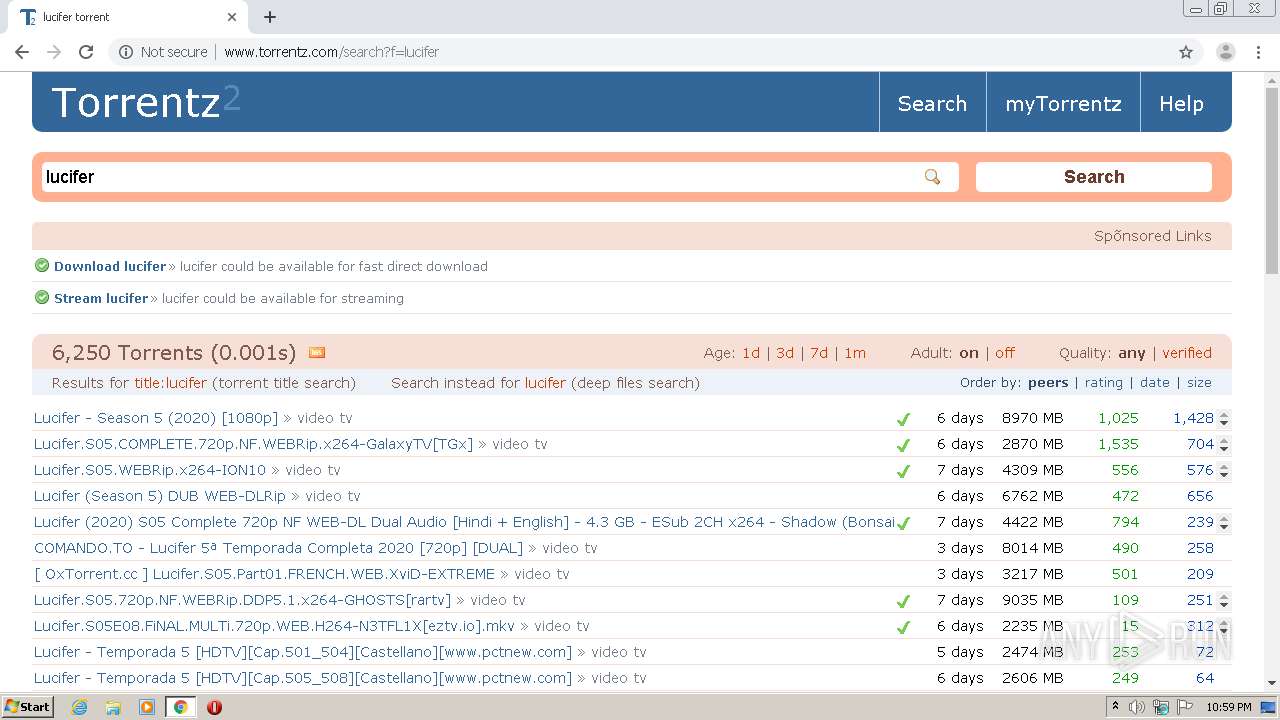Screen dimensions: 1280x720
Task: Click the verified checkmark on the N3TFL1X[eztv.io] row
Action: 904,627
